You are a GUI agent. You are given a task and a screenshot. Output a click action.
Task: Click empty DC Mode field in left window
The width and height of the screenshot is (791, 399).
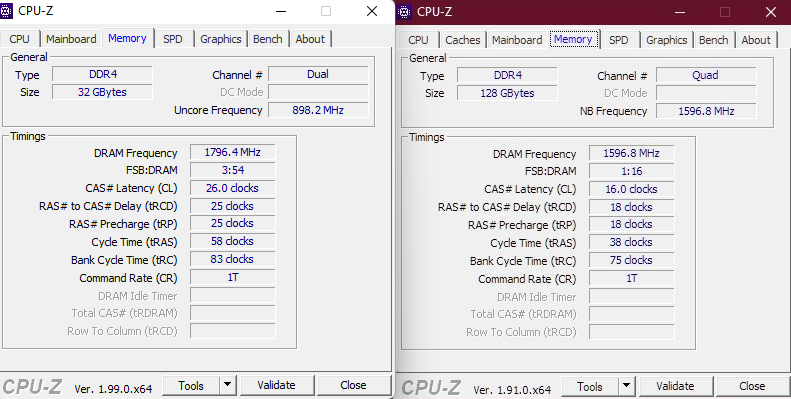[x=318, y=92]
